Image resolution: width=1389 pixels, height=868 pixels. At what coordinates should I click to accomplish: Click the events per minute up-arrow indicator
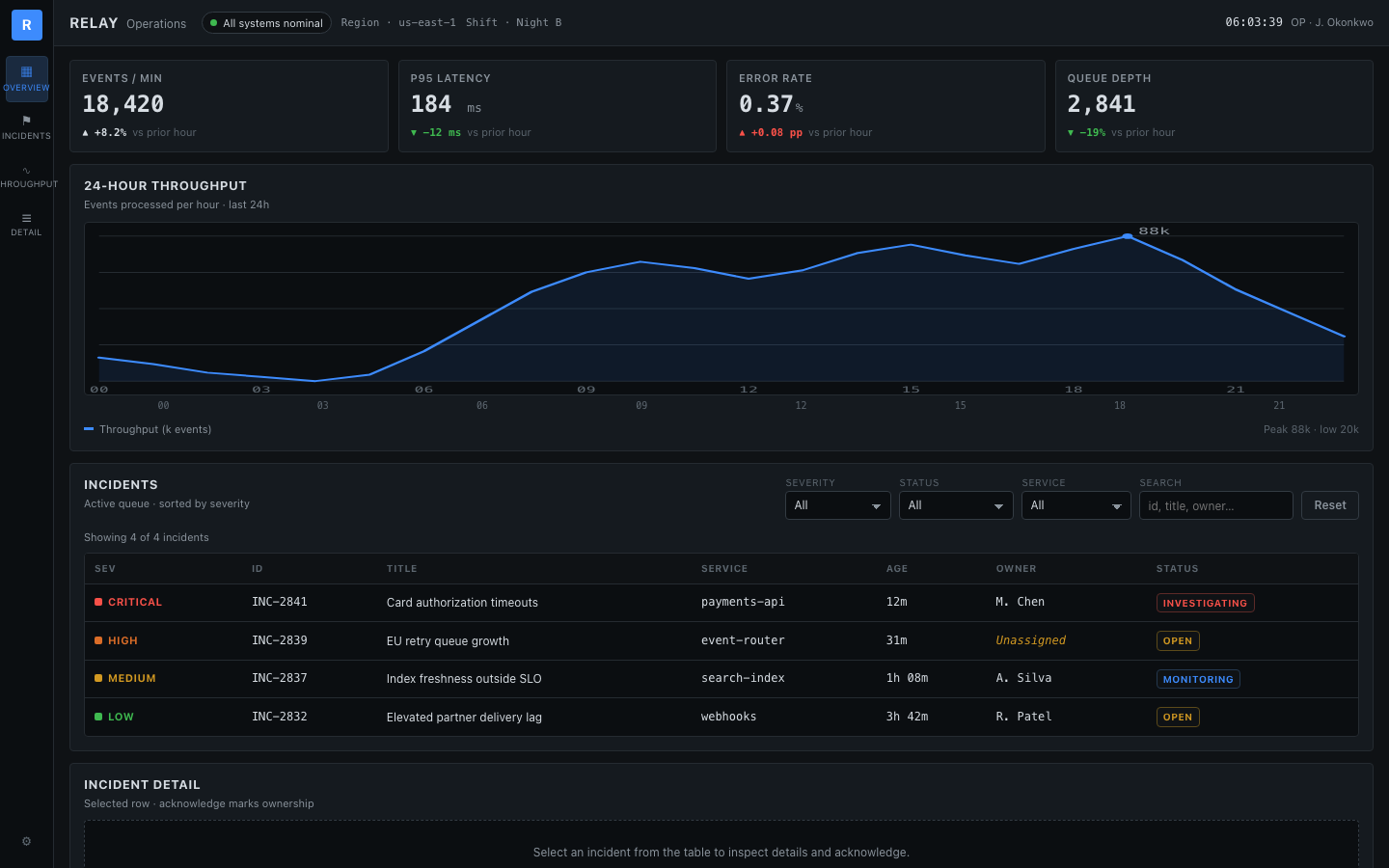tap(86, 133)
